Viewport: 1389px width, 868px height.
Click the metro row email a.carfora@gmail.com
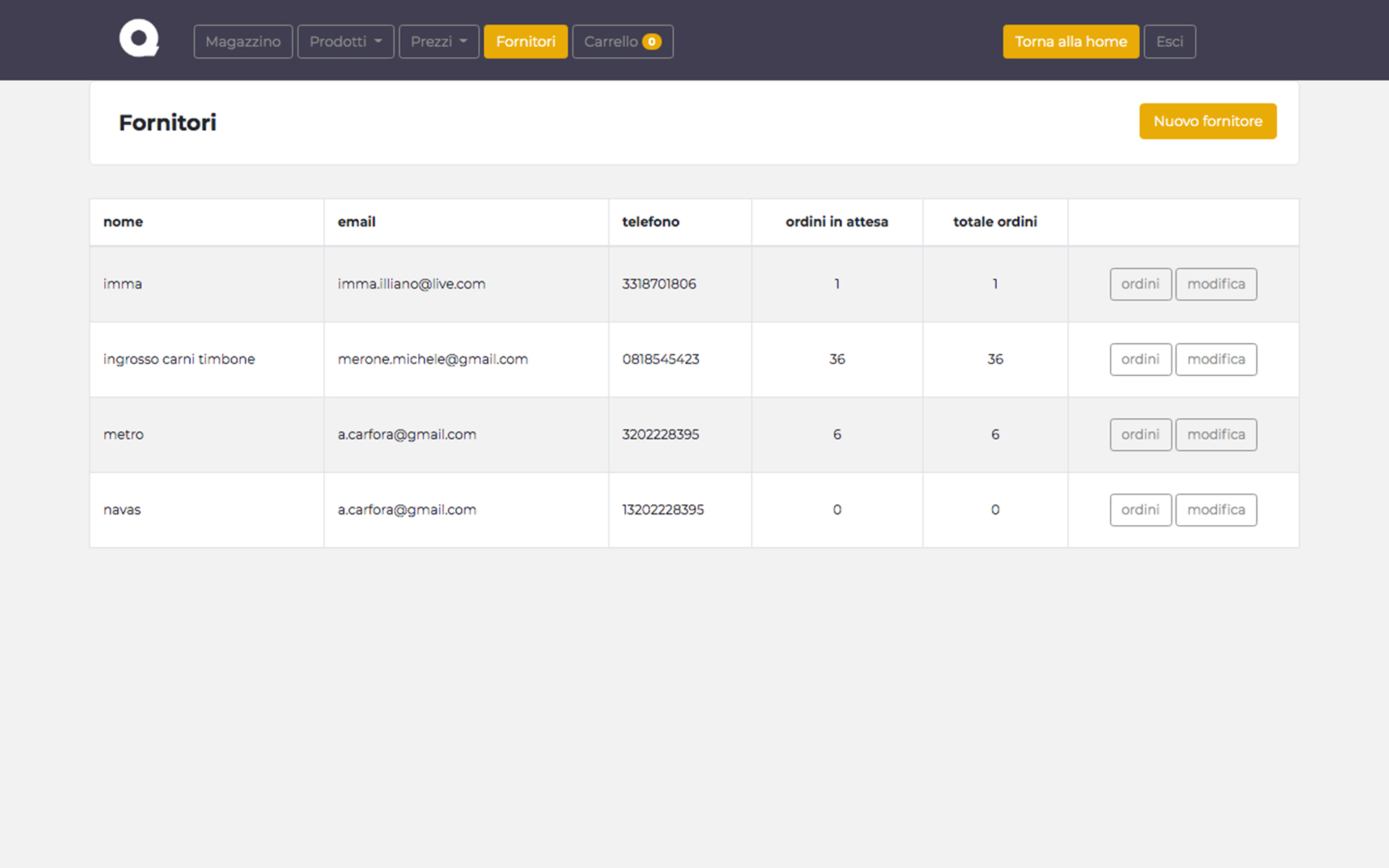pos(407,435)
